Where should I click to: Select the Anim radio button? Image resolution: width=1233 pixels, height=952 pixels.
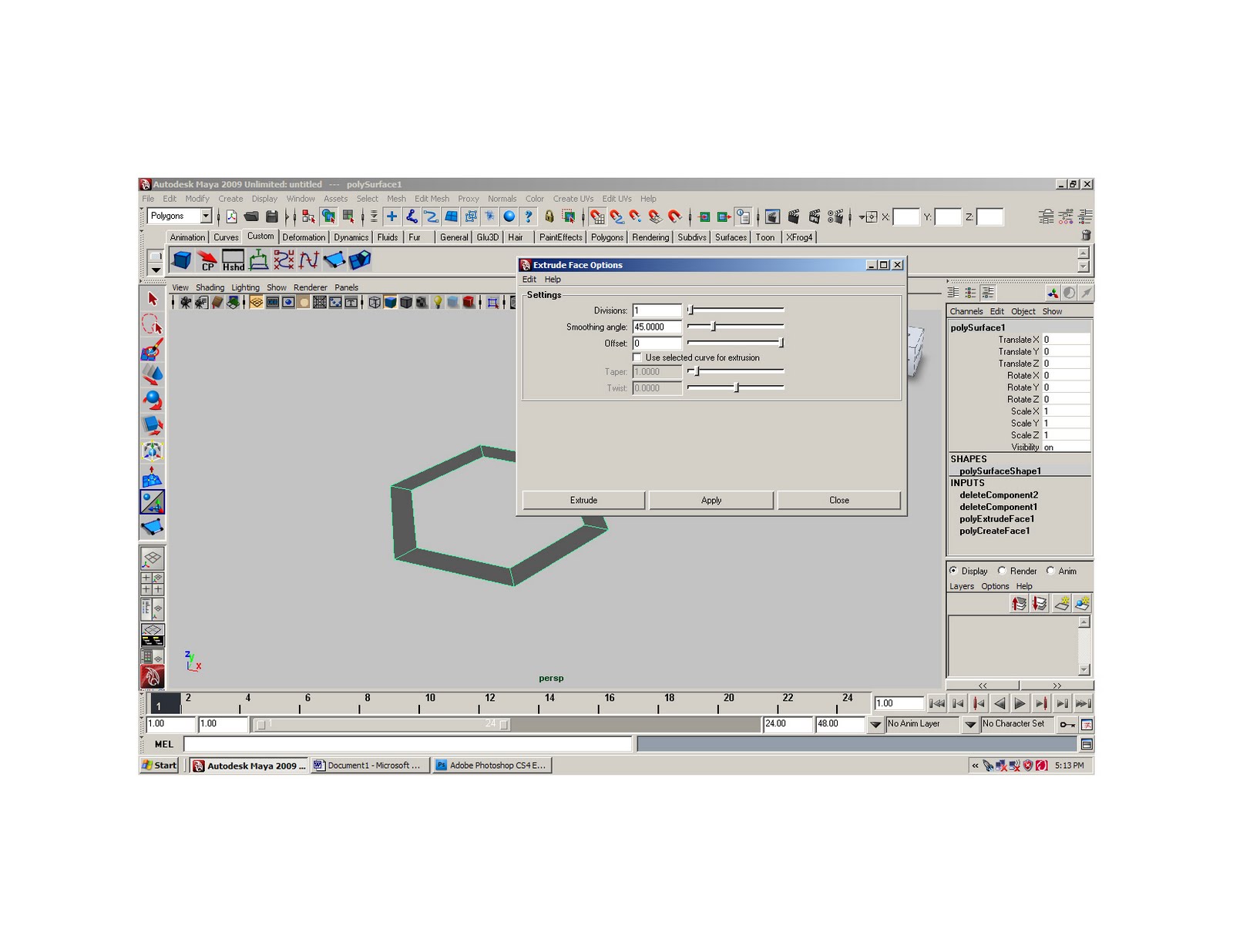click(1050, 571)
